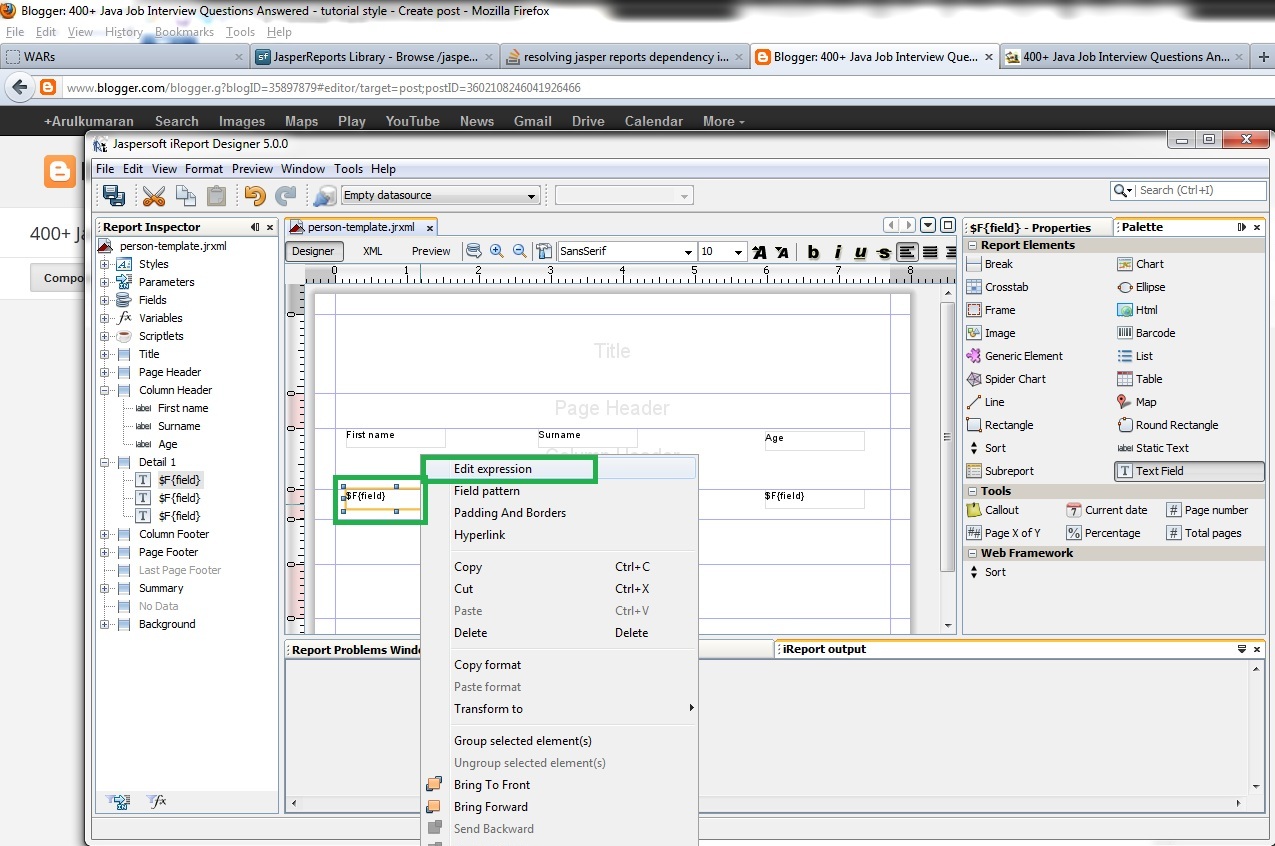Click the report datasources icon beside the datasource combo
1275x846 pixels.
325,195
